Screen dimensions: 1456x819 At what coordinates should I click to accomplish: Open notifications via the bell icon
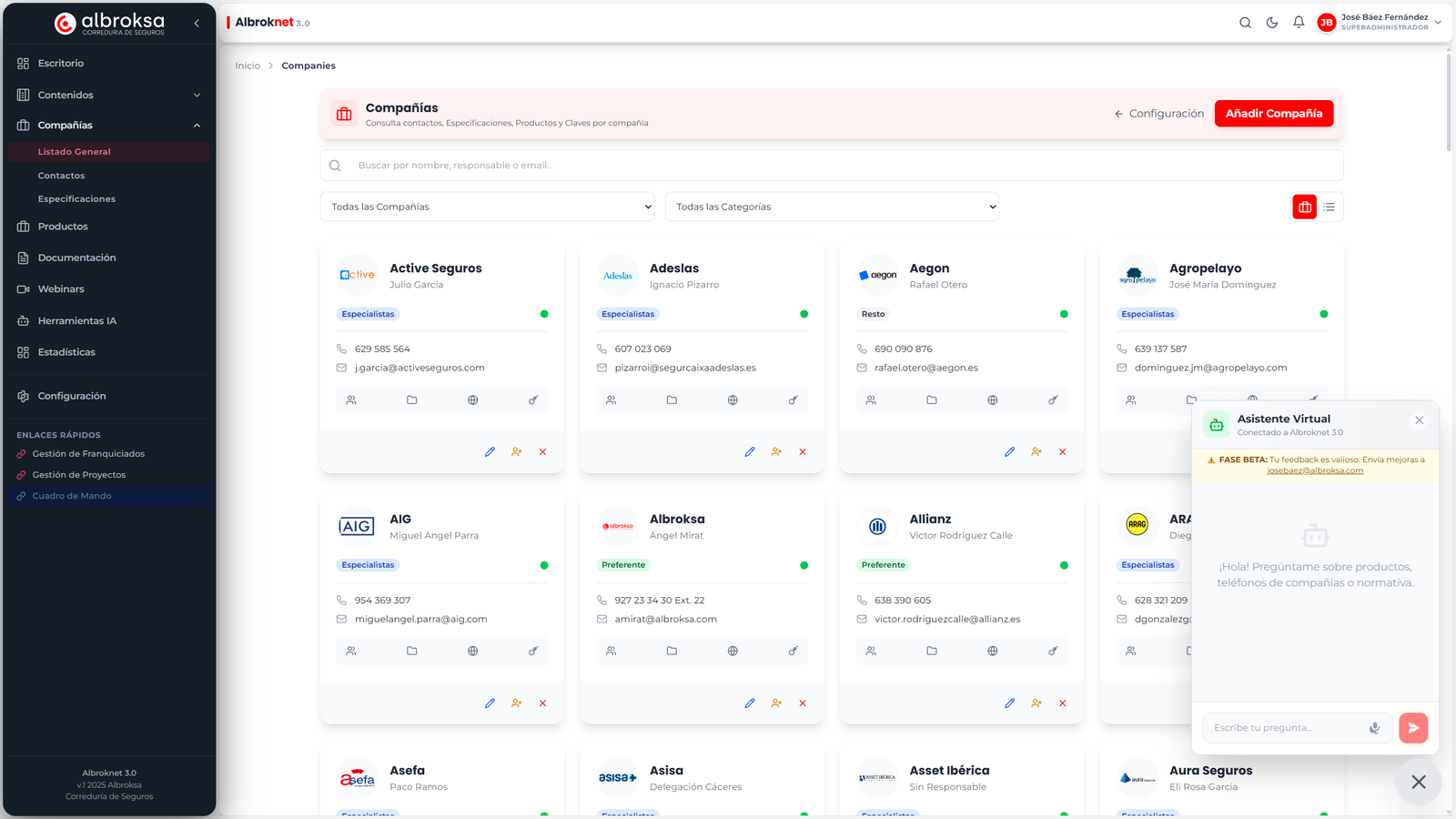tap(1299, 23)
